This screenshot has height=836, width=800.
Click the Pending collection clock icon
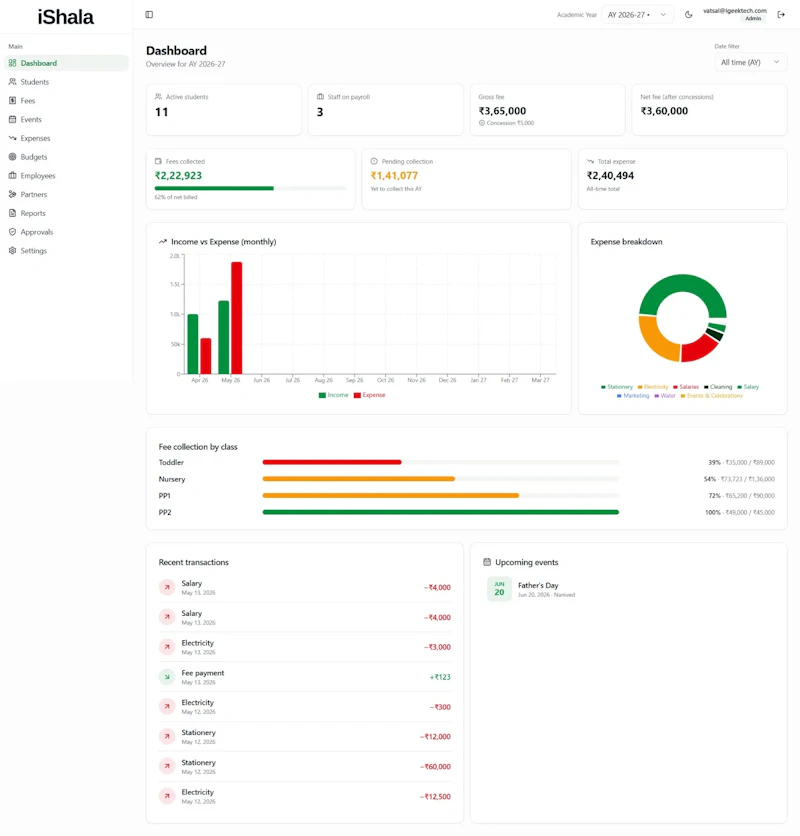click(x=374, y=161)
